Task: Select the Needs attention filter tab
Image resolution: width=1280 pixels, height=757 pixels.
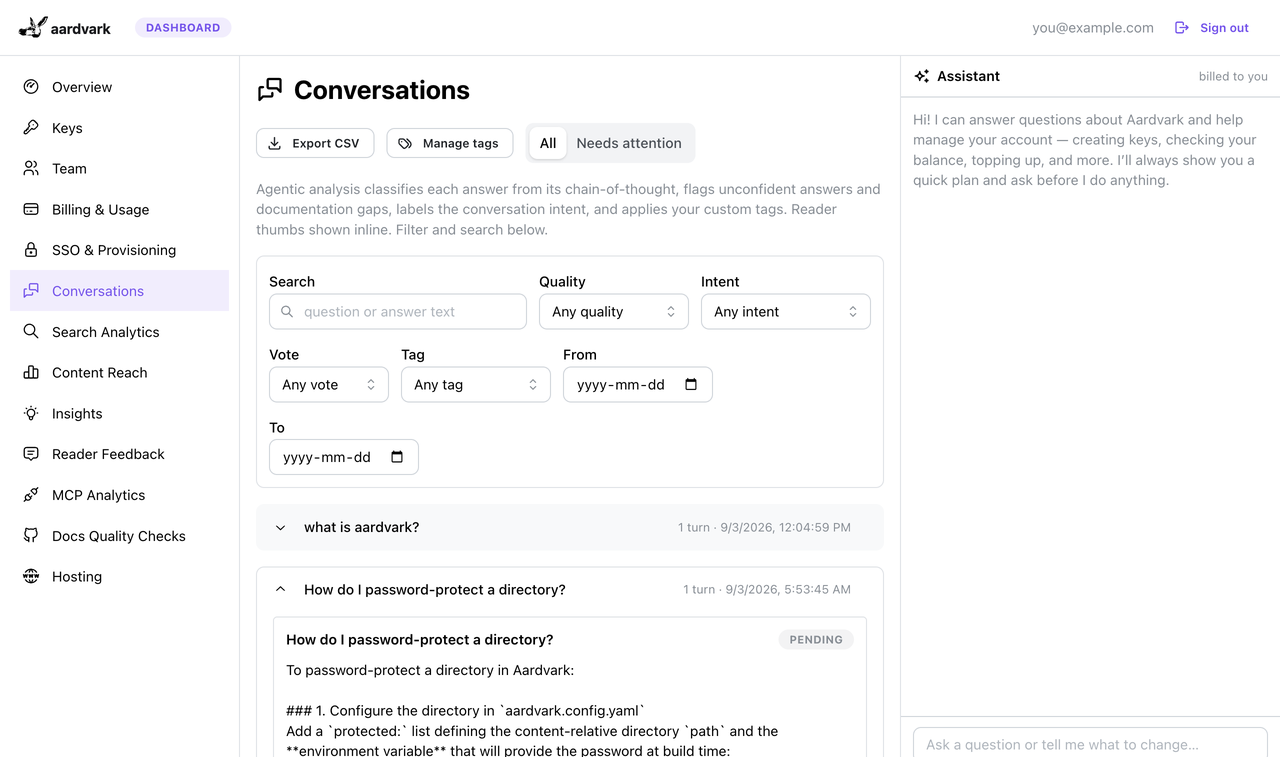Action: click(x=629, y=143)
